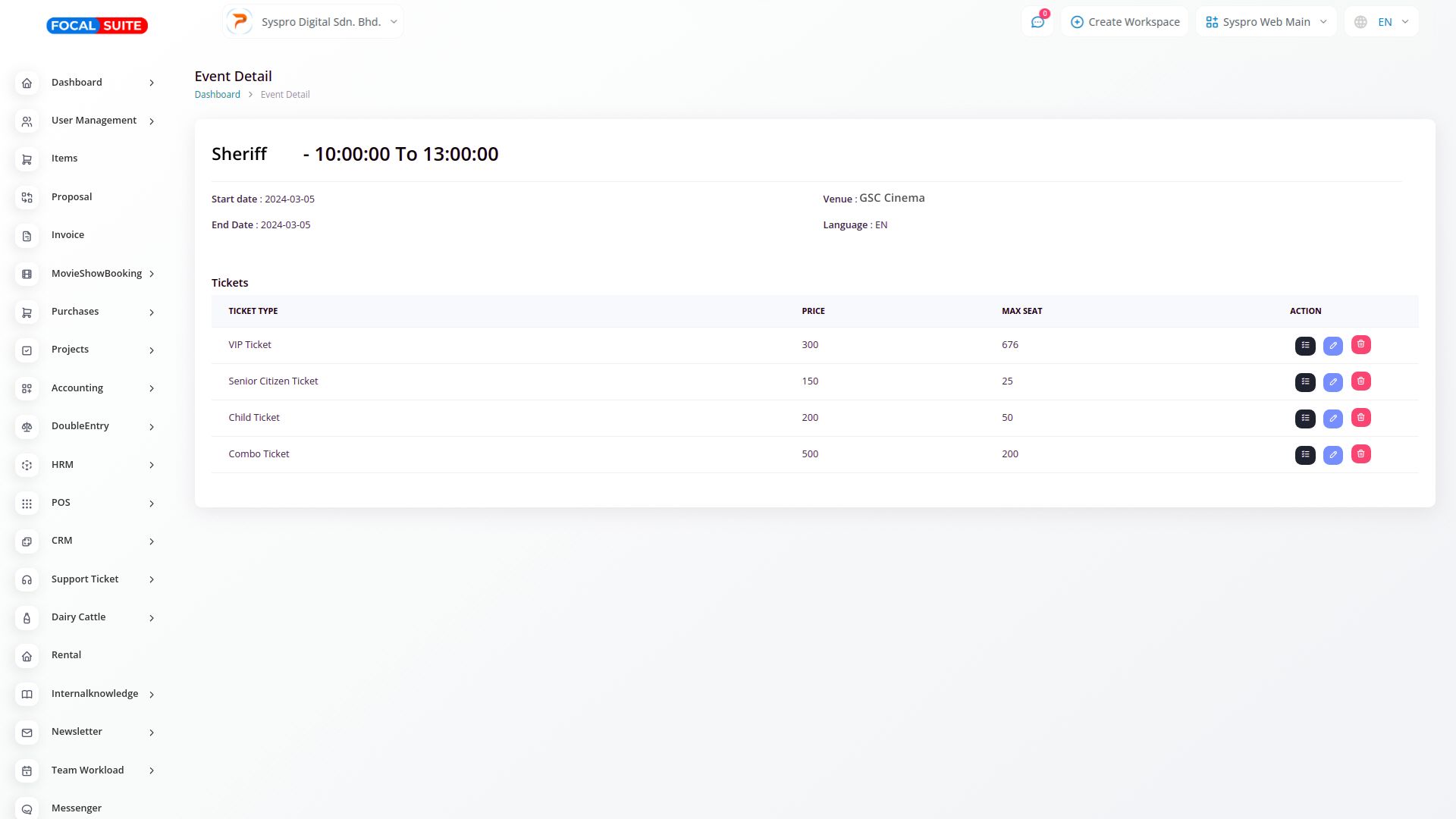This screenshot has height=819, width=1456.
Task: Click the Create Workspace button
Action: (1125, 22)
